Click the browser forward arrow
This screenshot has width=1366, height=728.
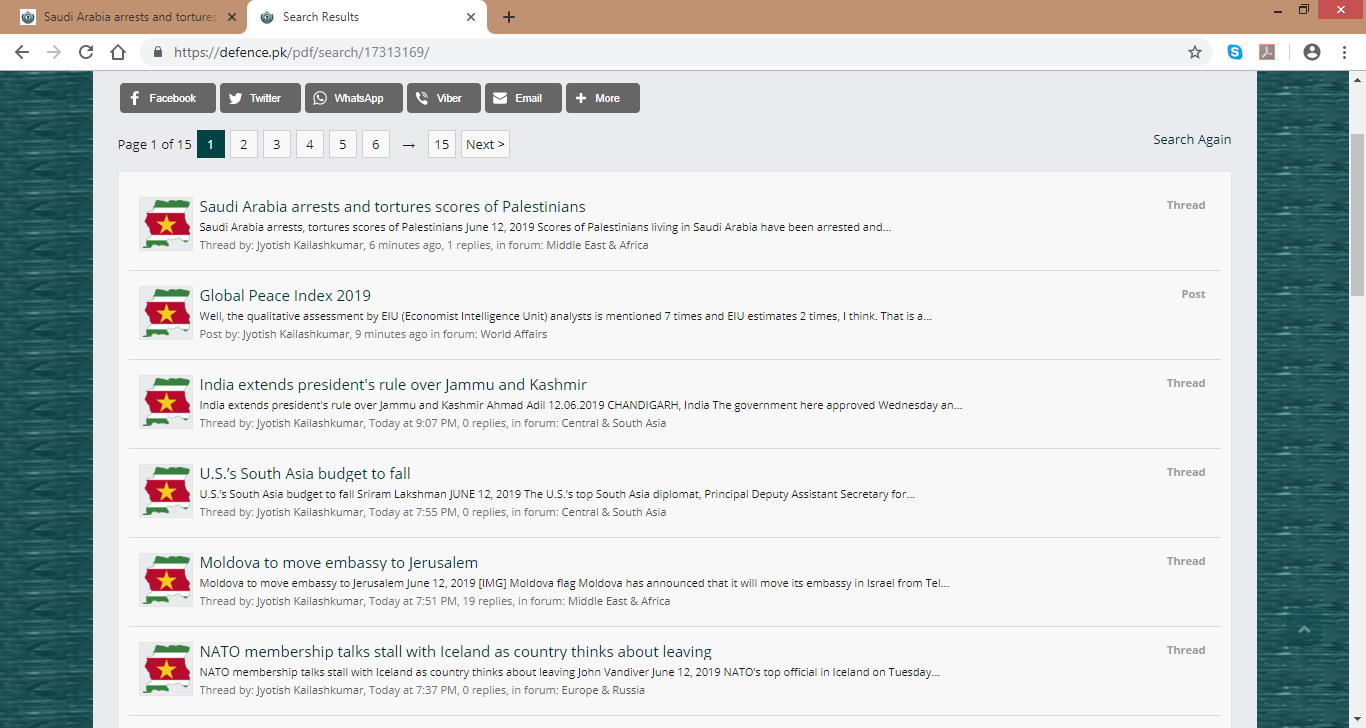pyautogui.click(x=54, y=52)
